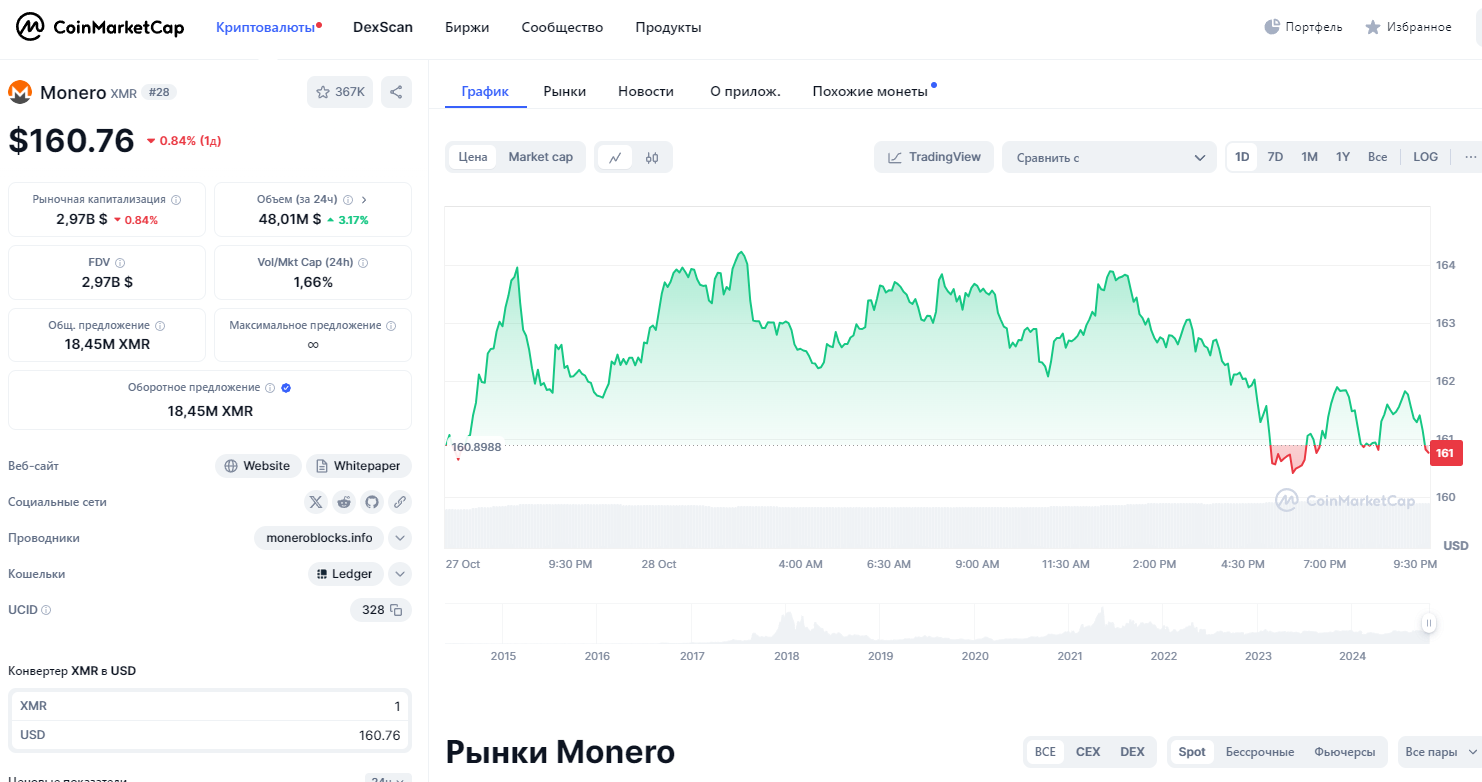Click the XMR amount input field

point(209,706)
